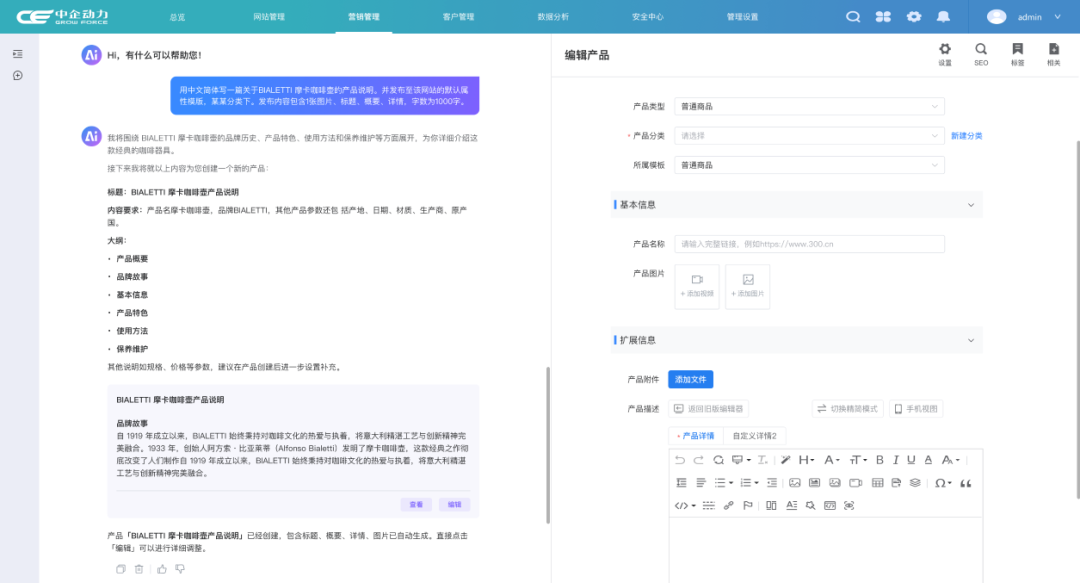The image size is (1080, 583).
Task: Collapse the left sidebar menu icon
Action: [x=18, y=54]
